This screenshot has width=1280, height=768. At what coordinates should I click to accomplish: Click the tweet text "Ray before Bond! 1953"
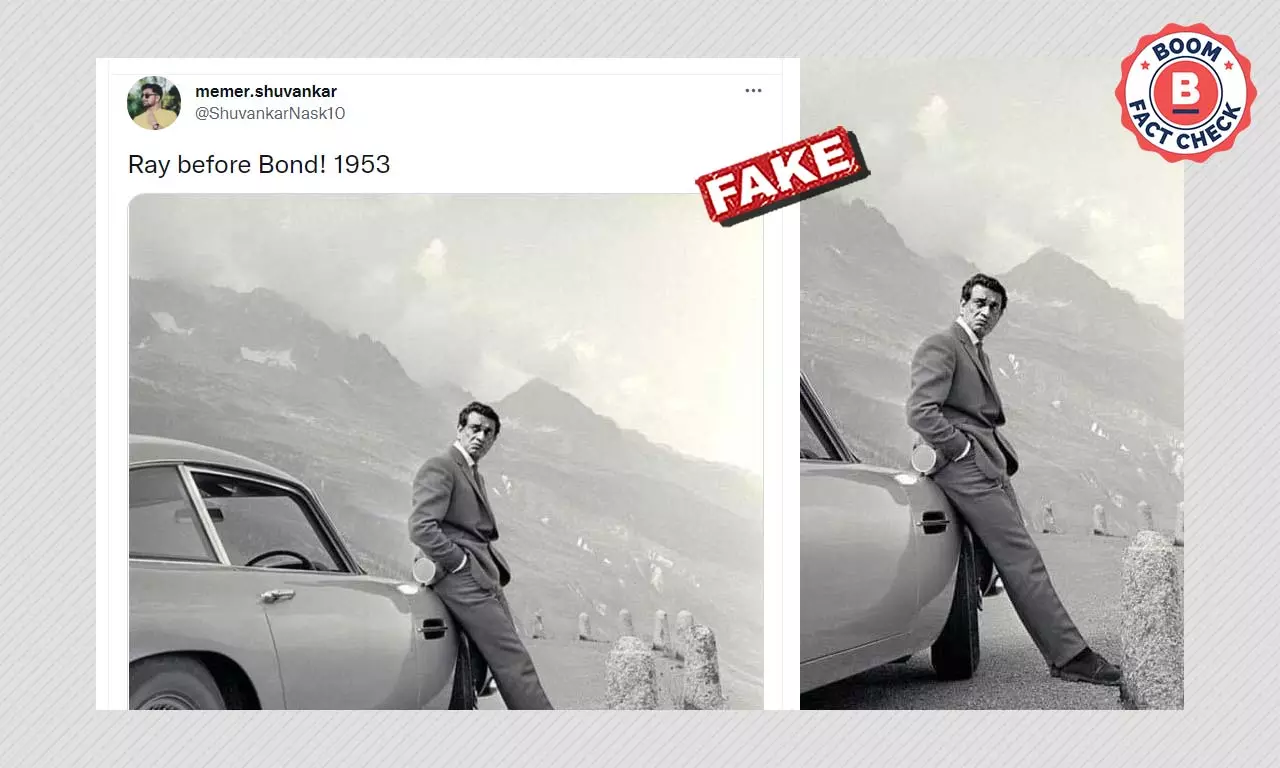[259, 164]
